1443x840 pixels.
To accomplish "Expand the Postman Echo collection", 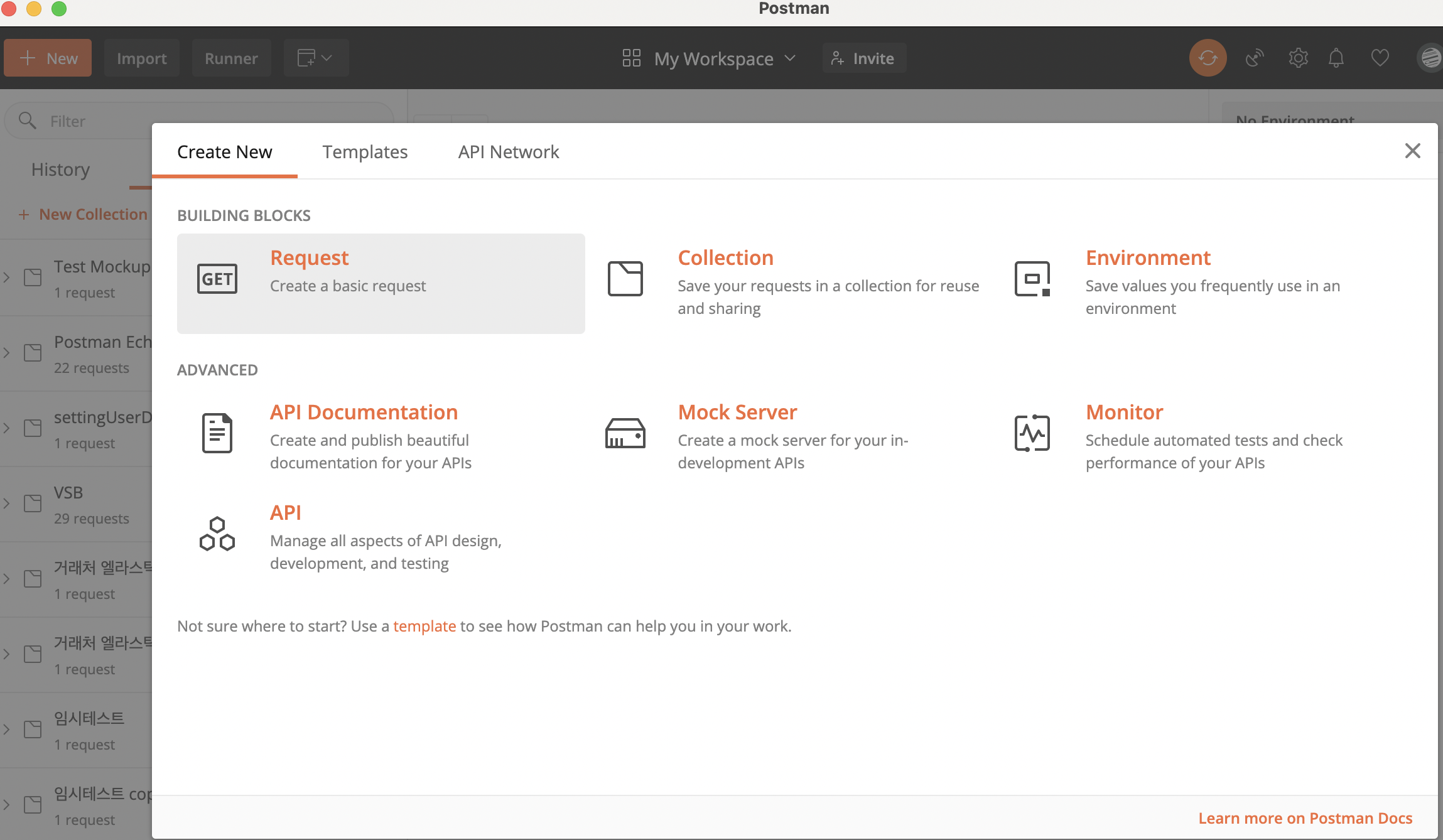I will [x=7, y=353].
